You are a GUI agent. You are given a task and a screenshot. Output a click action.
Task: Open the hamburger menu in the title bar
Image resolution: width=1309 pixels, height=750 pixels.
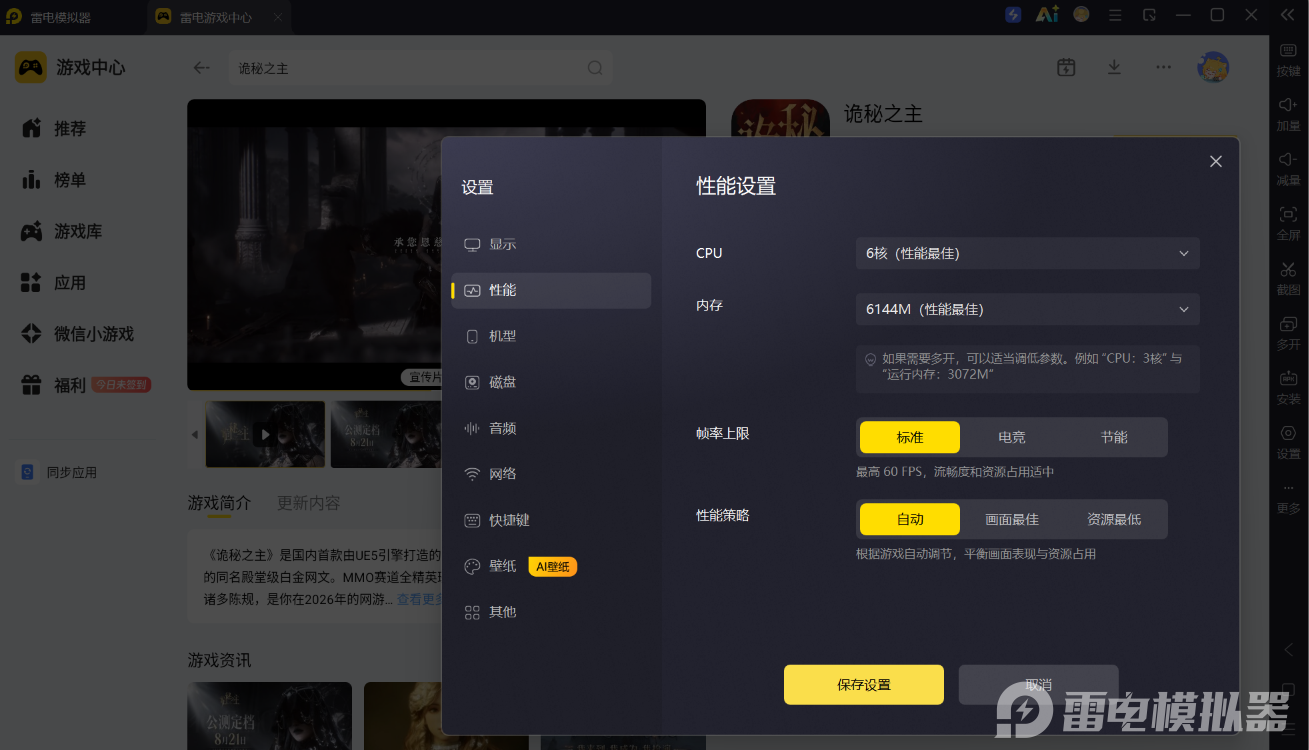pos(1115,15)
